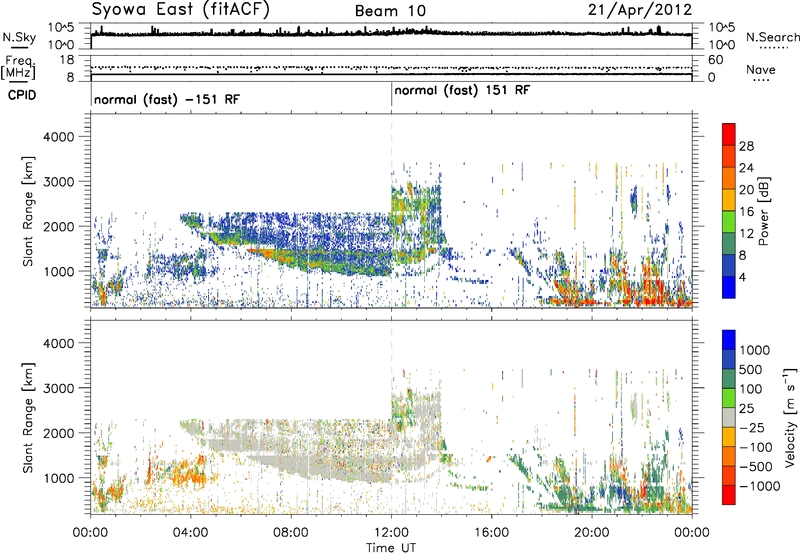Click the '16' tick on the power colorbar
The height and width of the screenshot is (554, 800).
(x=746, y=212)
